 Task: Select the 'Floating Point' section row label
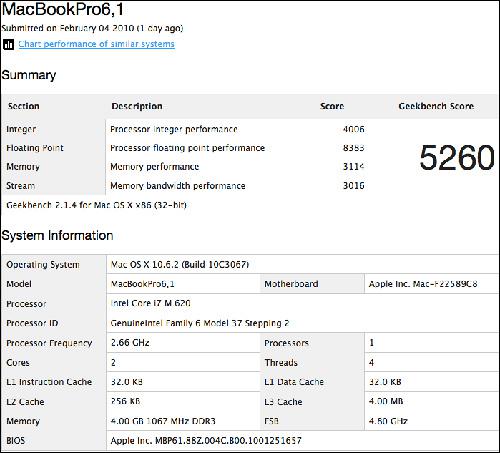point(35,148)
